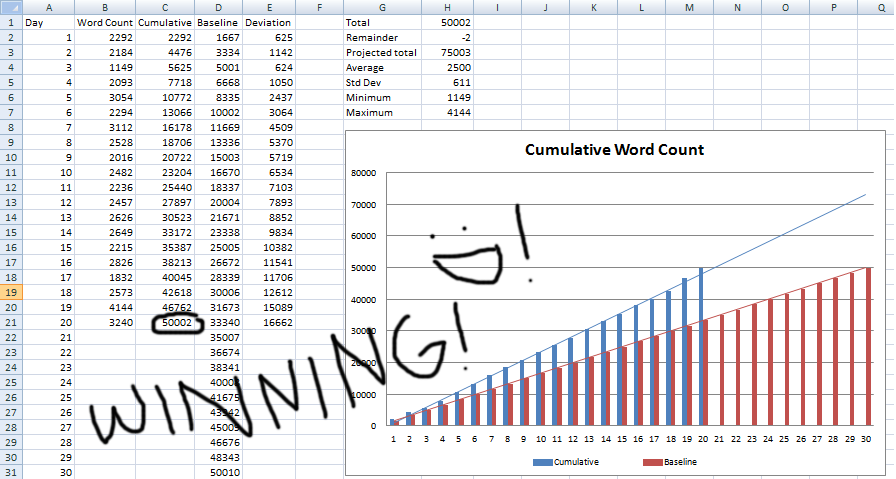896x479 pixels.
Task: Select the Projected total value 75003
Action: (447, 53)
